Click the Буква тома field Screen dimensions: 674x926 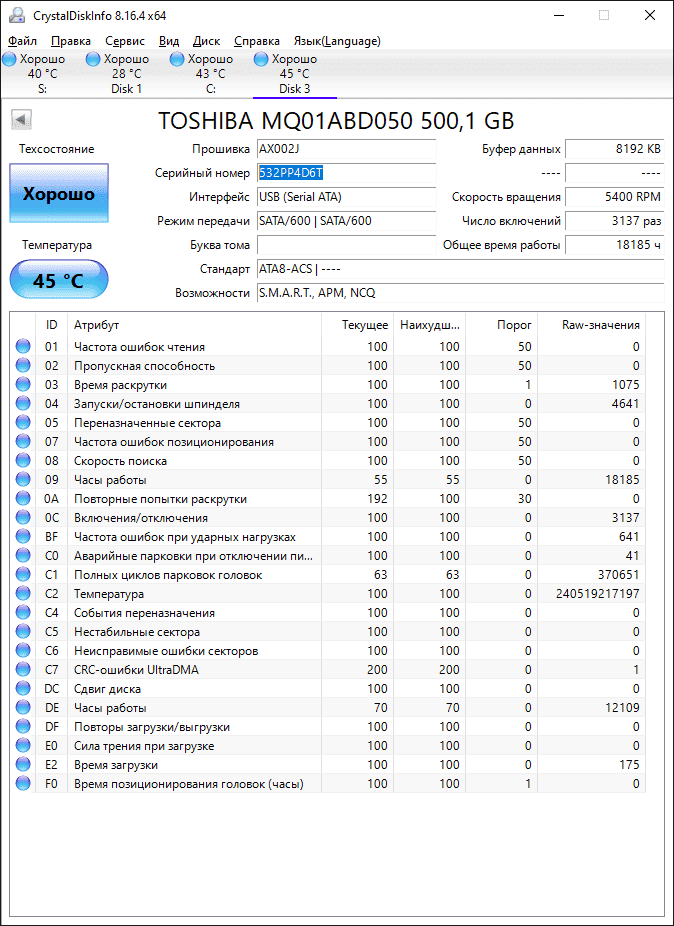tap(346, 245)
